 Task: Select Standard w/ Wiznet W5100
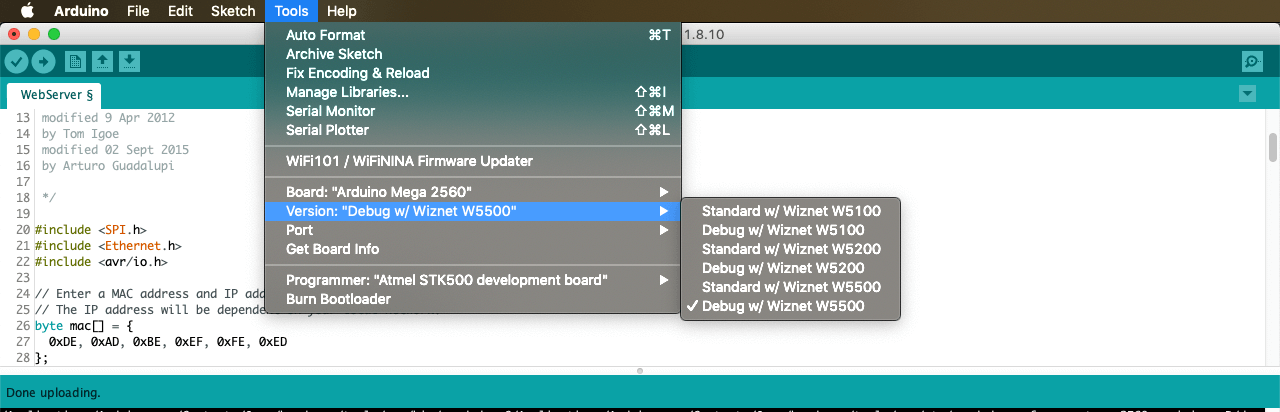pos(791,211)
